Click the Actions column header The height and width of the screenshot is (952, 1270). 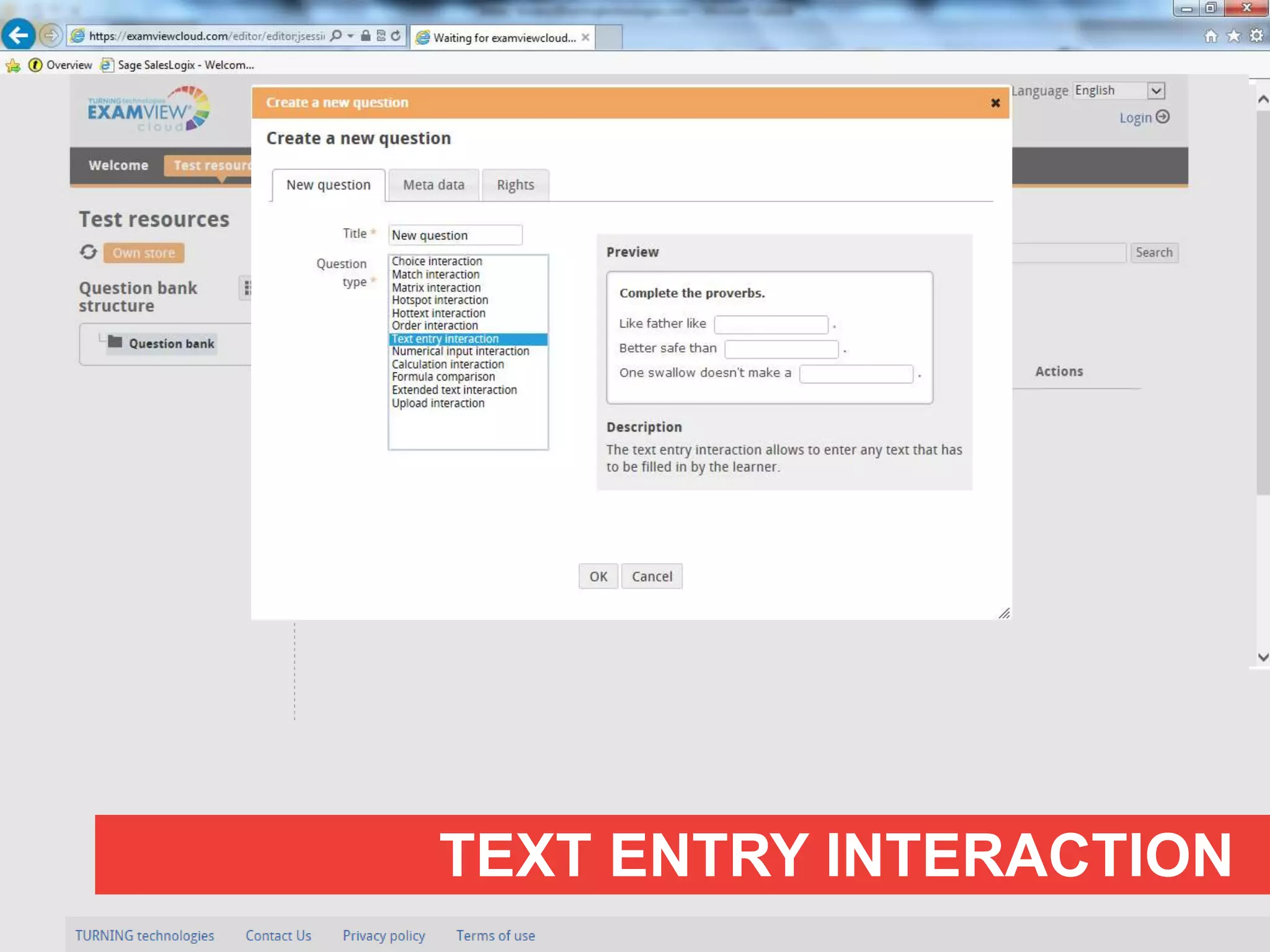[x=1059, y=371]
